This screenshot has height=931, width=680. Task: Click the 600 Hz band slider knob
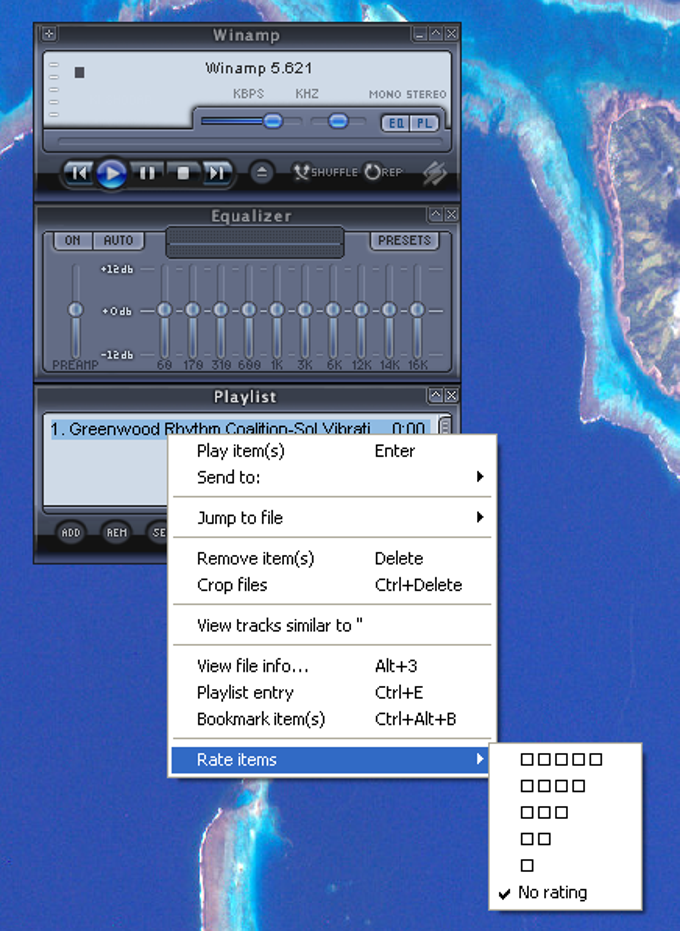pos(249,309)
